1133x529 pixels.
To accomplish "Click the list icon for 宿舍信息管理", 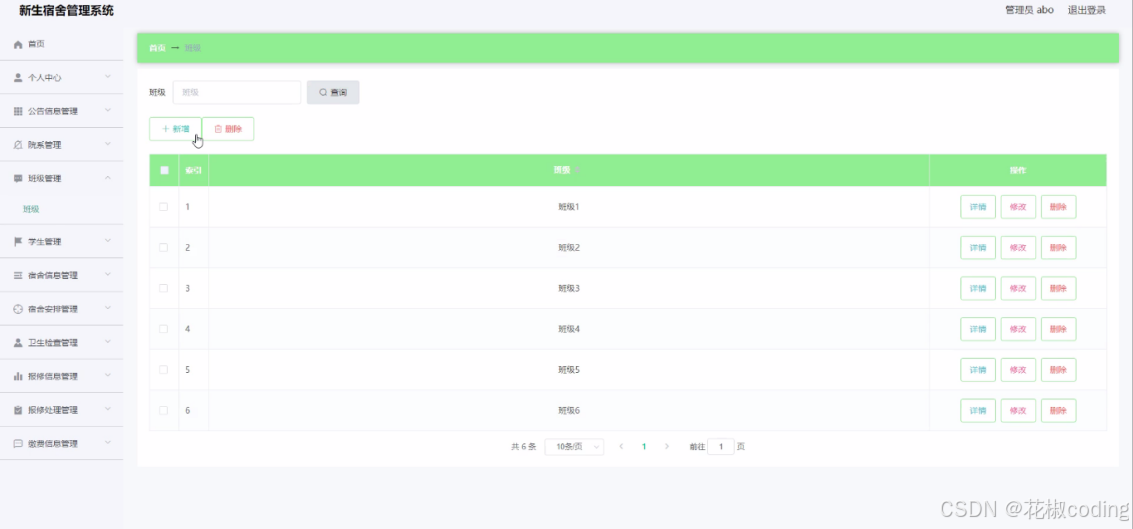I will click(19, 275).
